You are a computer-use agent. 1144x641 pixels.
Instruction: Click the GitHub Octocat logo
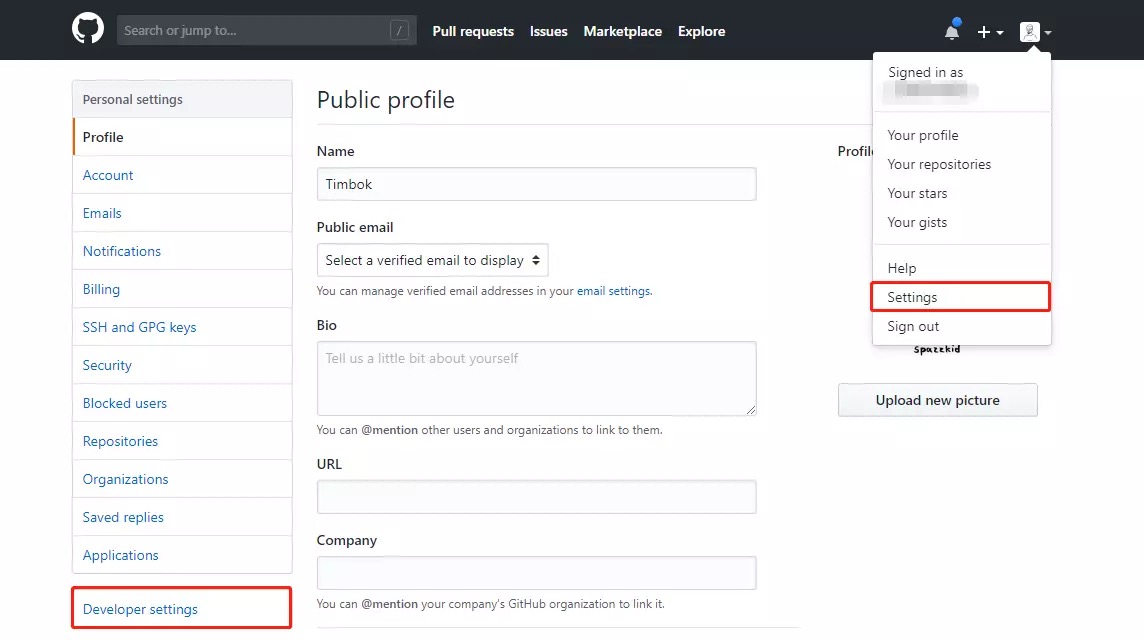click(x=88, y=29)
